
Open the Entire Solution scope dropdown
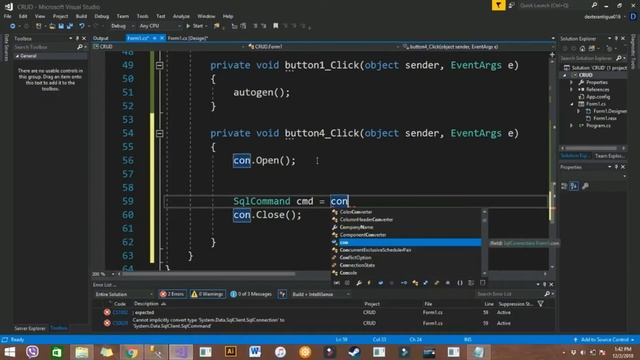tap(124, 294)
